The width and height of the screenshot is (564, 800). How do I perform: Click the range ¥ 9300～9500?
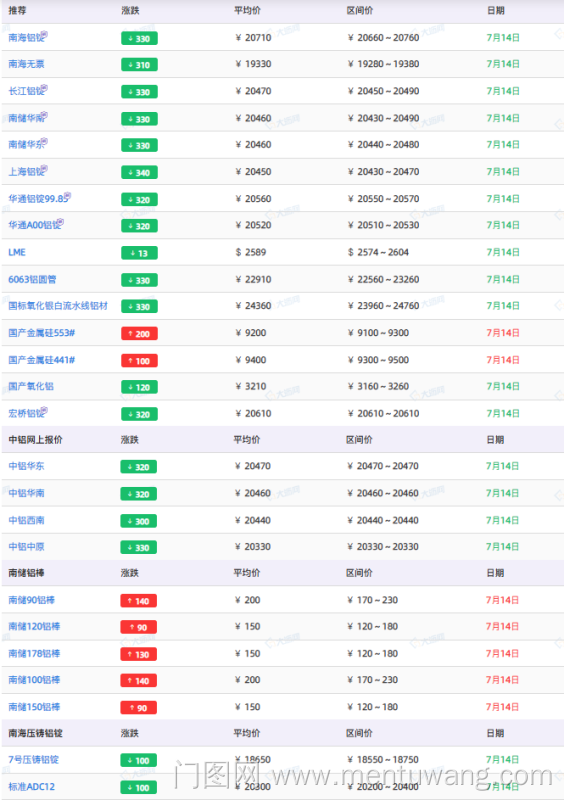378,360
